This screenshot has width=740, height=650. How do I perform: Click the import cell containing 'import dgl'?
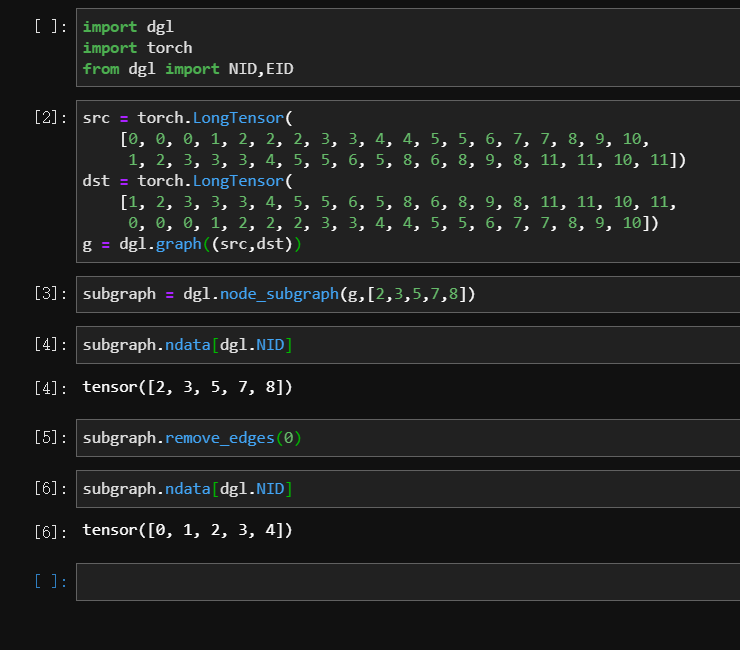[x=408, y=47]
